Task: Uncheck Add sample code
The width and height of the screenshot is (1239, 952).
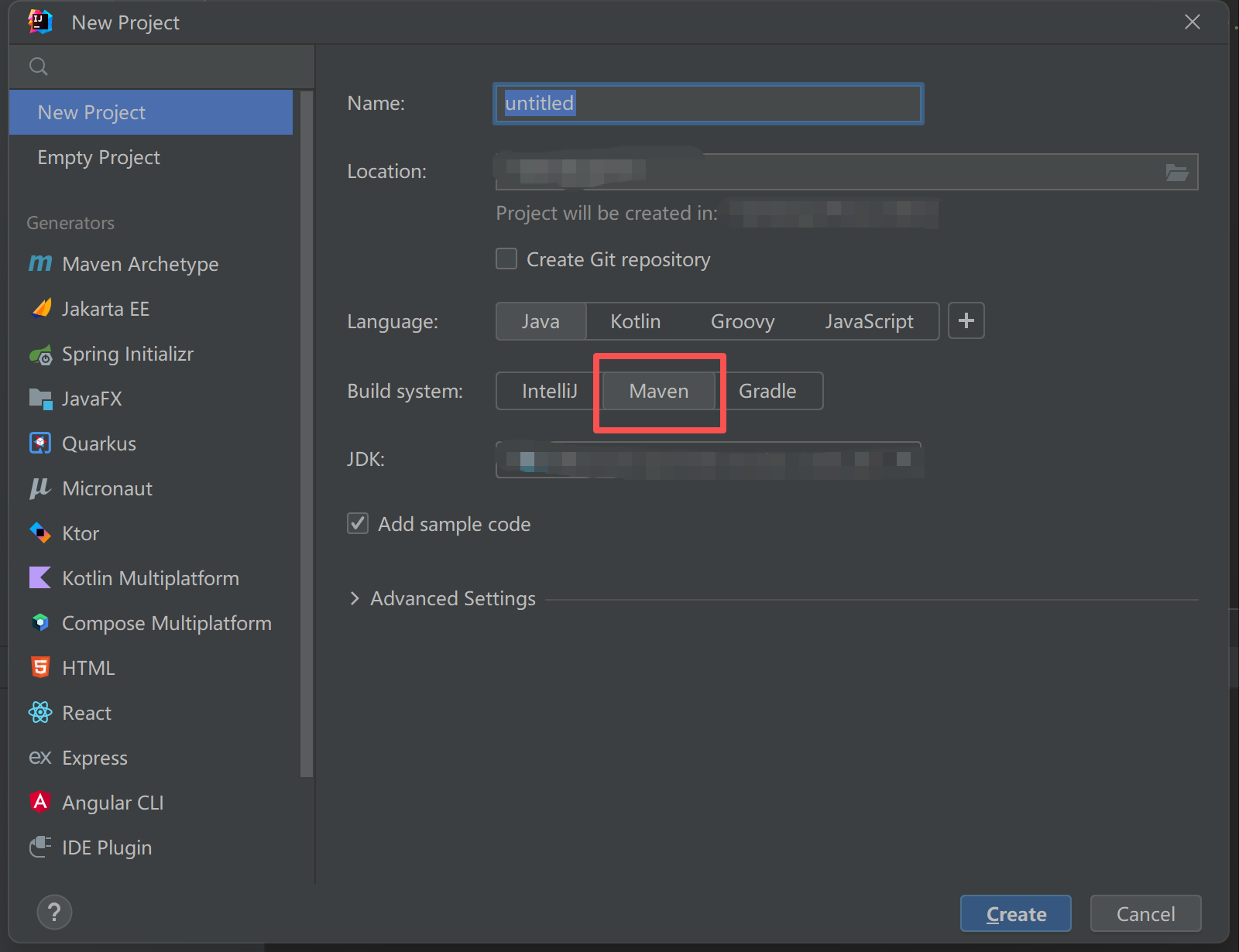Action: pos(358,523)
